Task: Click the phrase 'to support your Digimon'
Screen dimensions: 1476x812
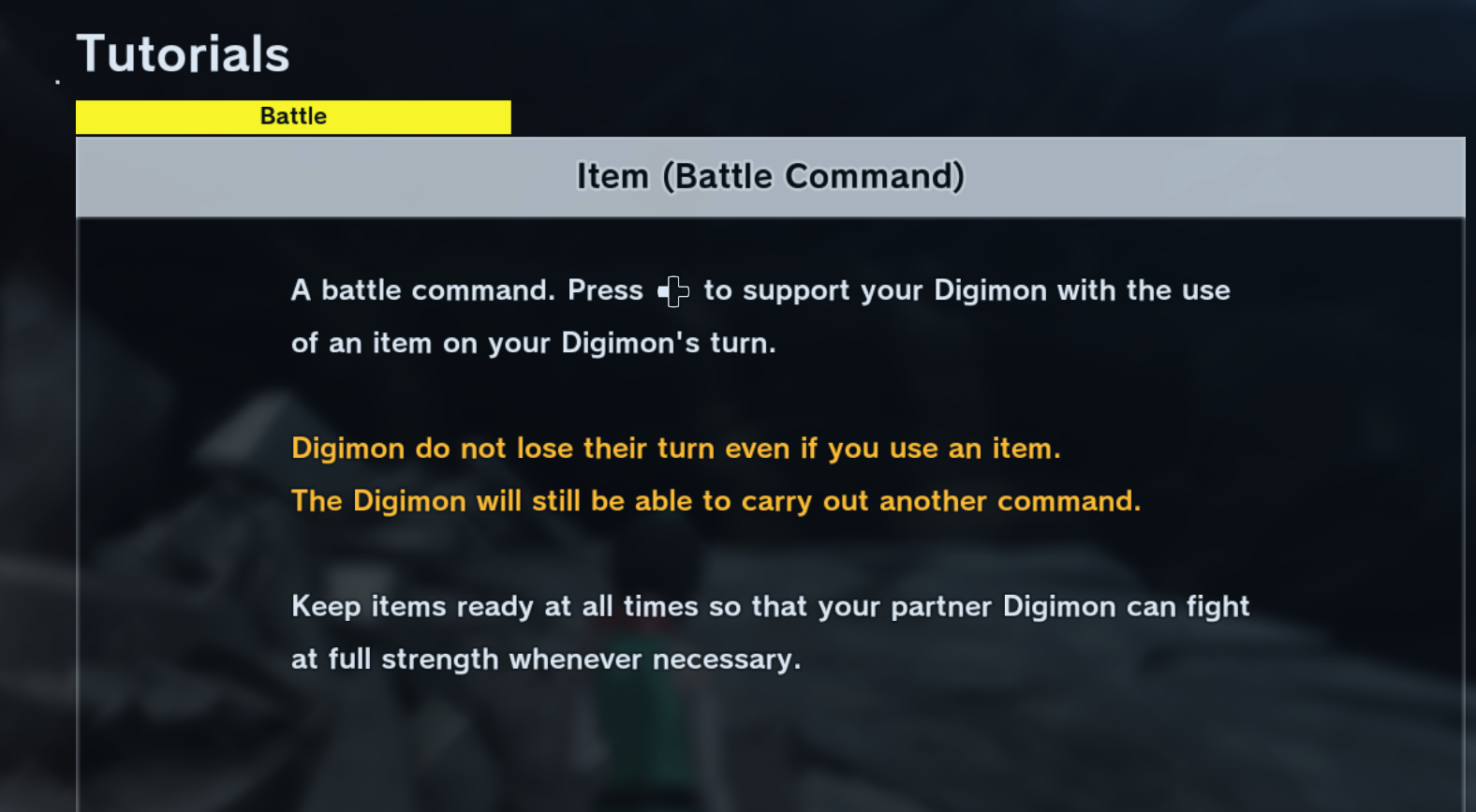Action: (x=875, y=291)
